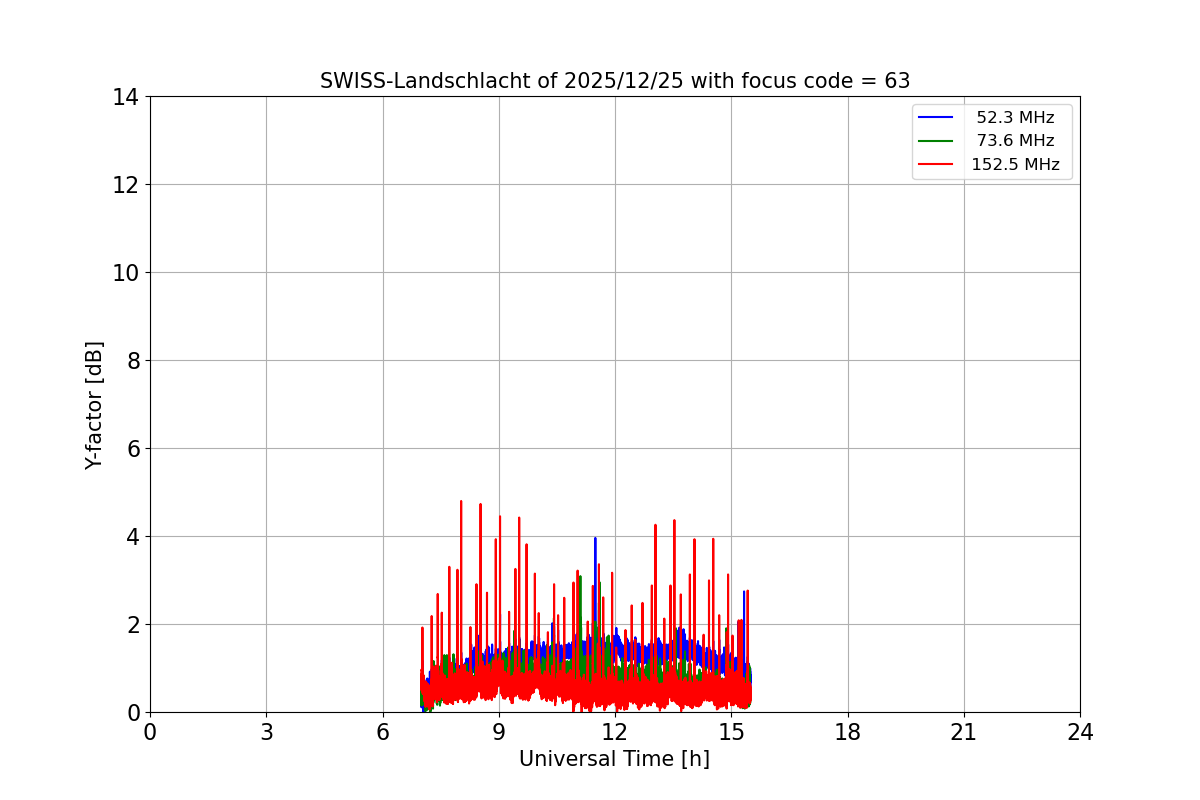
Task: Click y-axis tick label 4
Action: click(x=132, y=537)
